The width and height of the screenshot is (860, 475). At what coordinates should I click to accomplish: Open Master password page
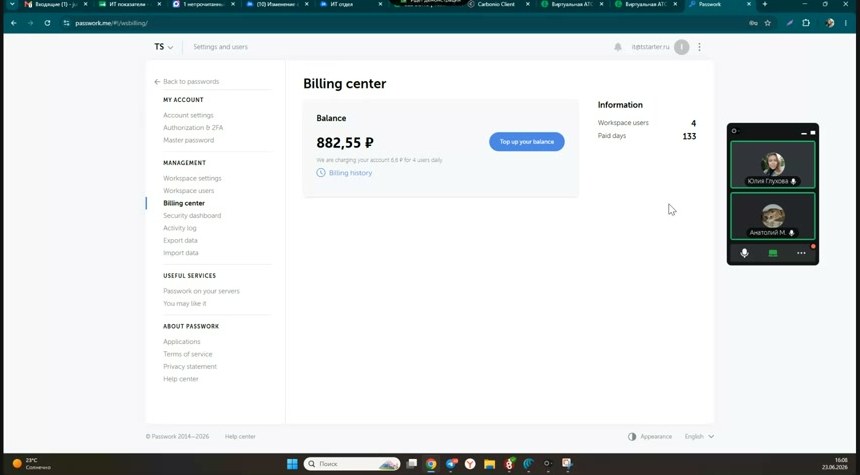point(189,140)
